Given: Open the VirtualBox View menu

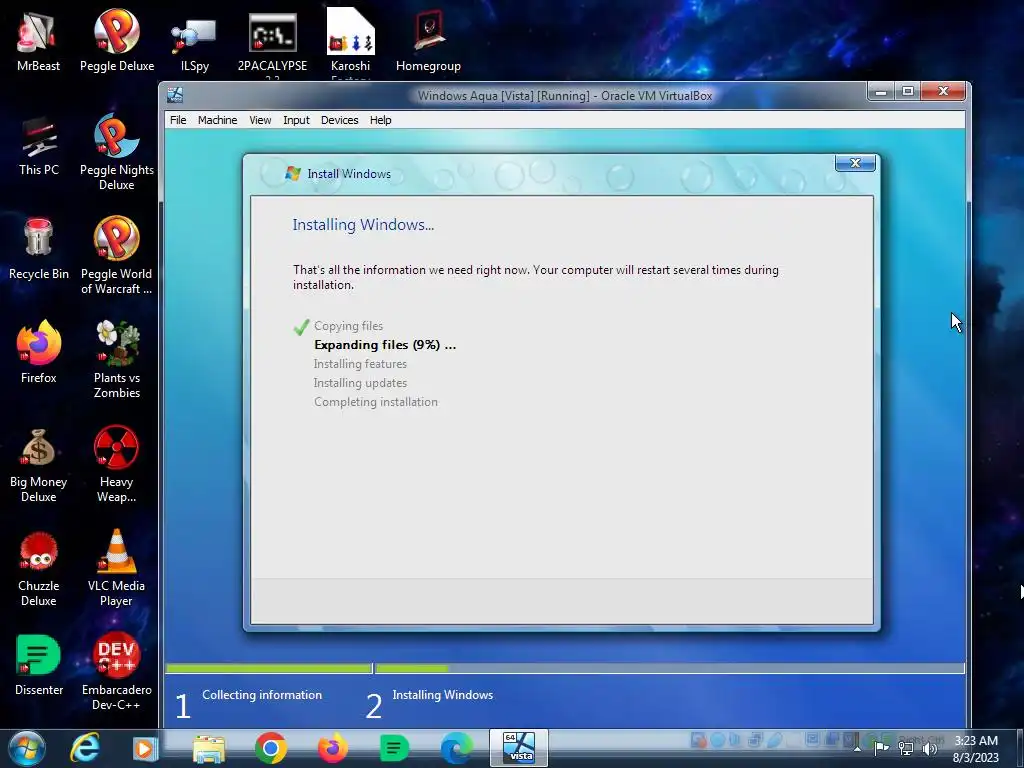Looking at the screenshot, I should (x=260, y=120).
